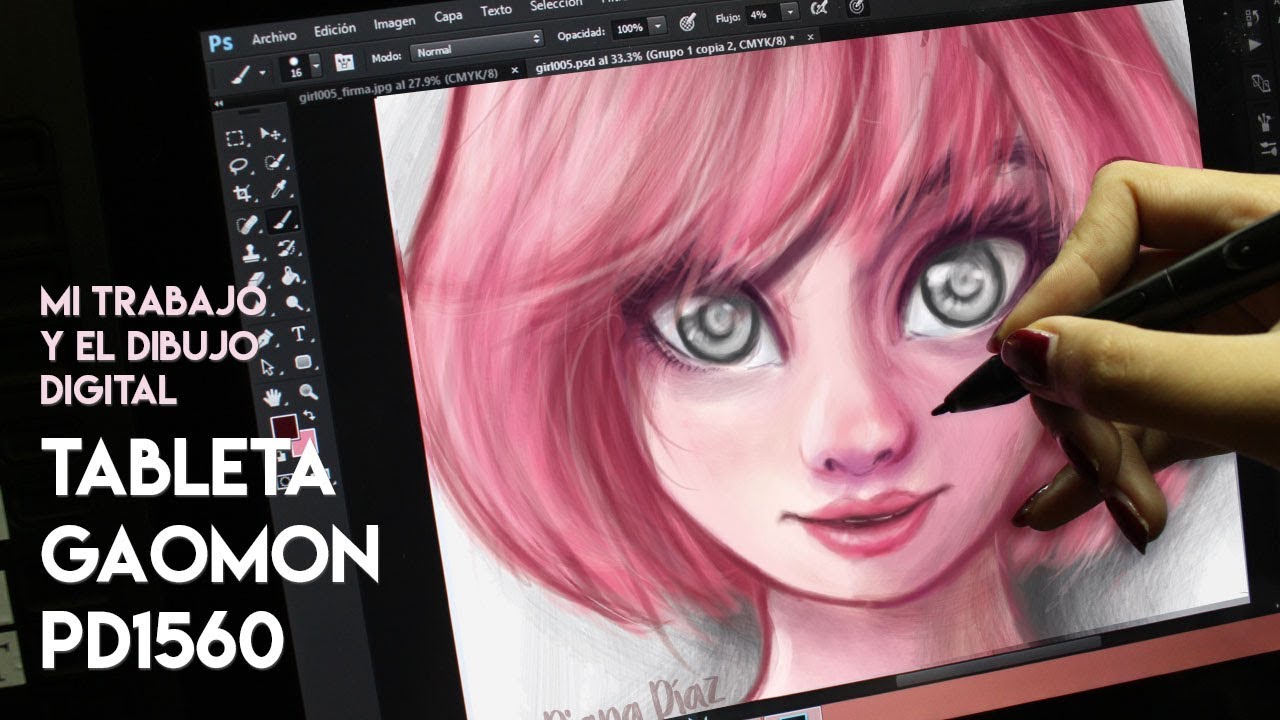Select the Crop tool
Image resolution: width=1280 pixels, height=720 pixels.
point(241,194)
